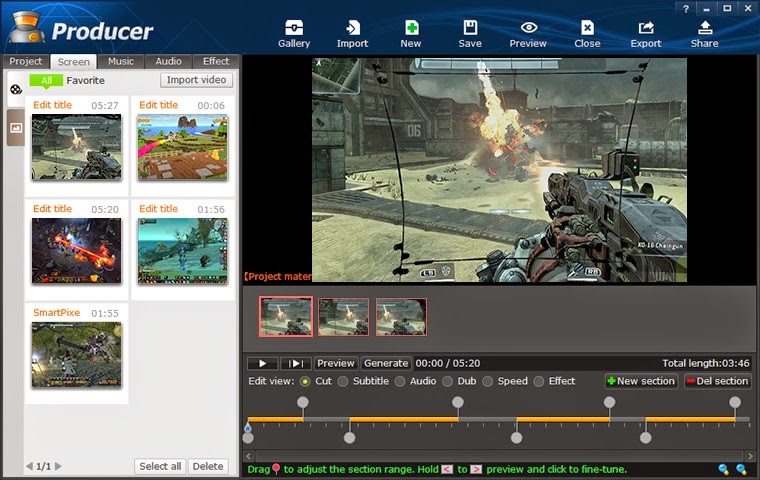760x480 pixels.
Task: Switch to the Project tab
Action: (x=26, y=61)
